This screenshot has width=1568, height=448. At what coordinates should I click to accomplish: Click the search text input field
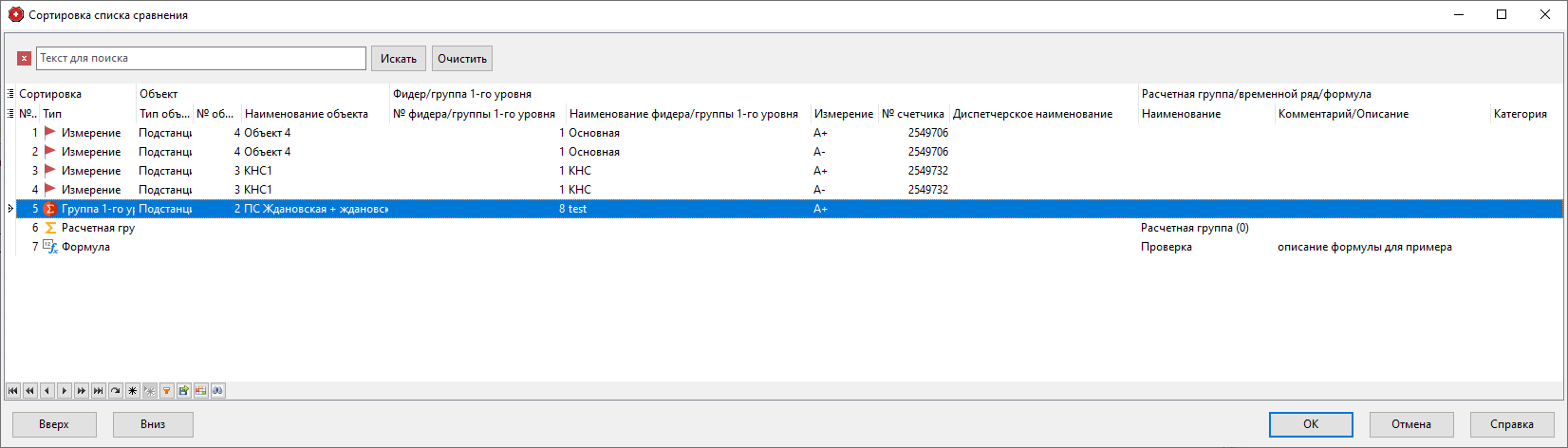coord(200,59)
